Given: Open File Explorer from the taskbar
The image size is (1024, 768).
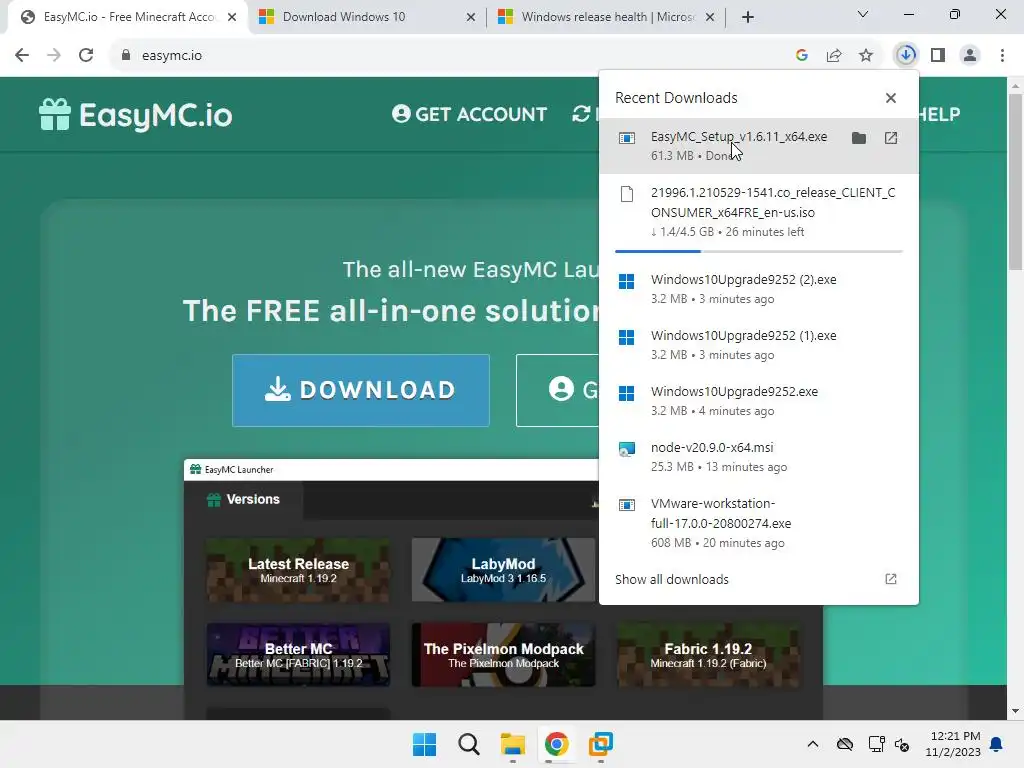Looking at the screenshot, I should click(513, 744).
